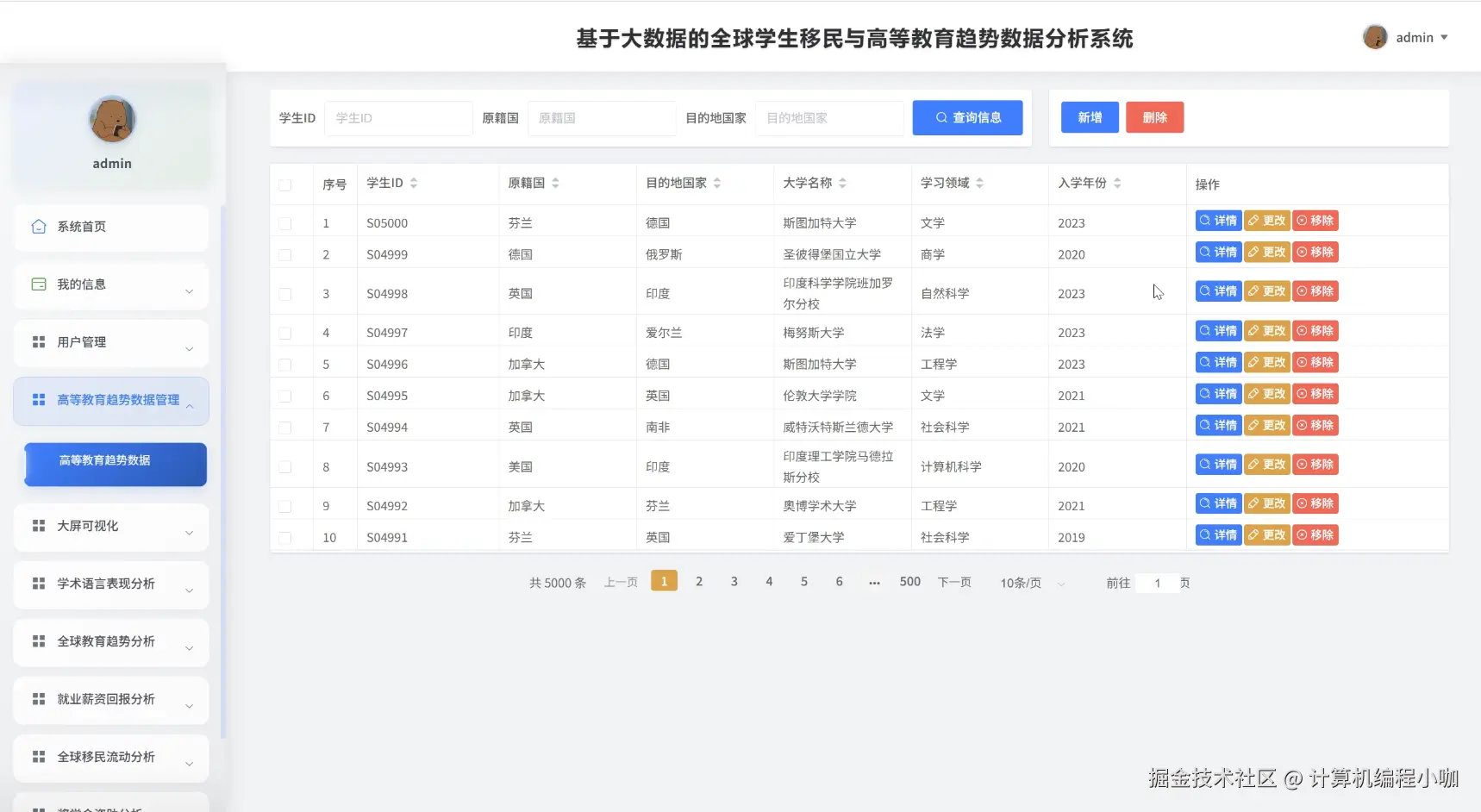Click the magnifier icon in 查询信息 button

click(941, 117)
